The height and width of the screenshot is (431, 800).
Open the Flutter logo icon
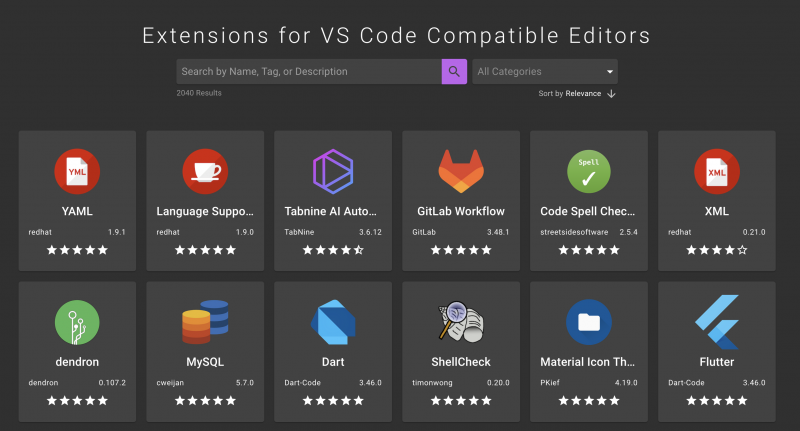[717, 322]
